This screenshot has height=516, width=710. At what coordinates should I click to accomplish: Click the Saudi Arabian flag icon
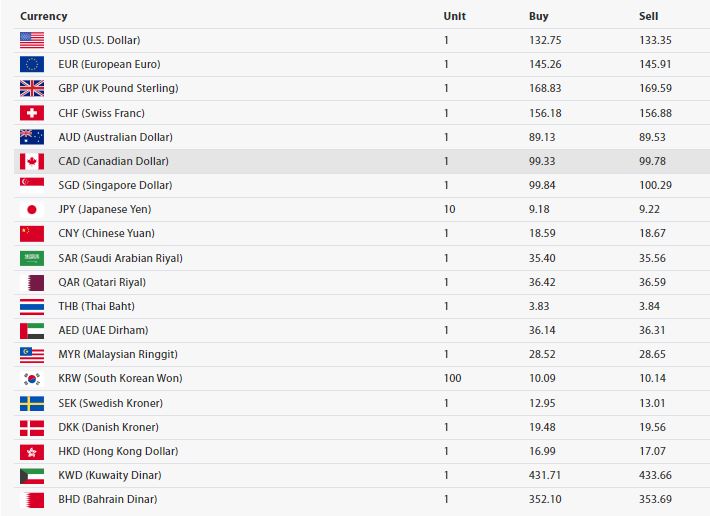[32, 258]
